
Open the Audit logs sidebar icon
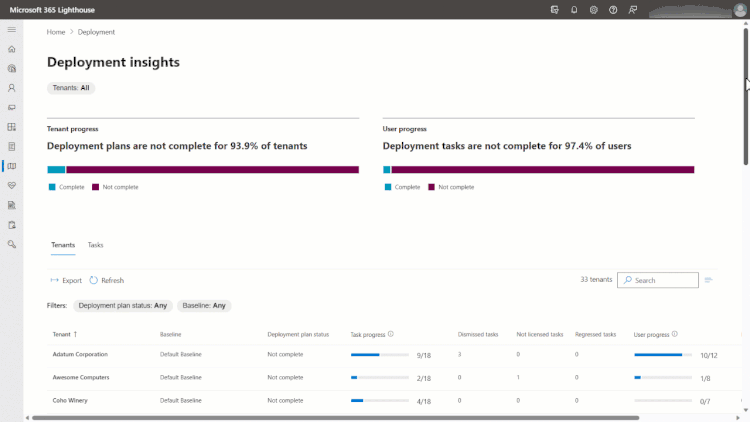[x=11, y=205]
